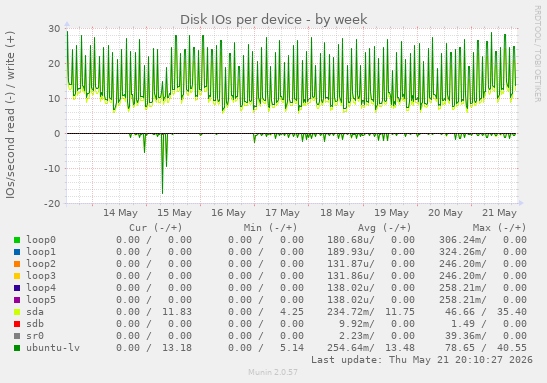Click the y-axis value -20
The width and height of the screenshot is (547, 383).
[52, 204]
